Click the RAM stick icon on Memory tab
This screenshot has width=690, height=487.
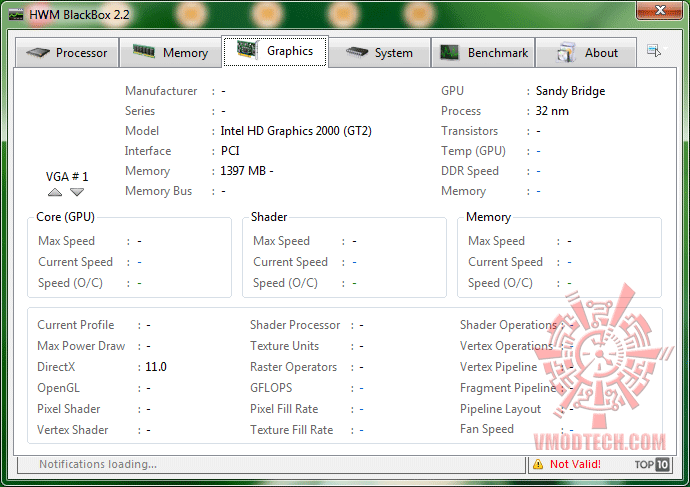(x=144, y=51)
